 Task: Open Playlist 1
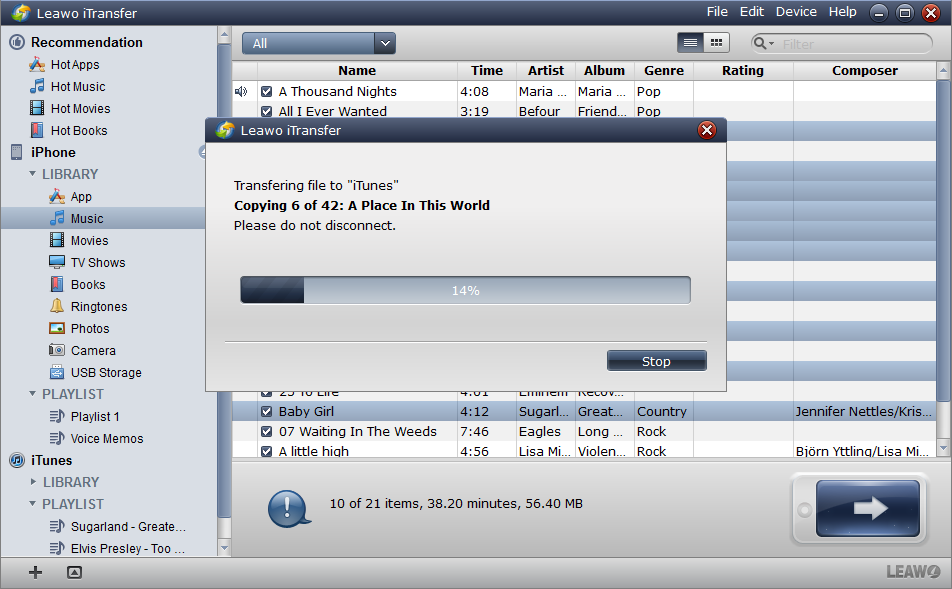(x=84, y=416)
